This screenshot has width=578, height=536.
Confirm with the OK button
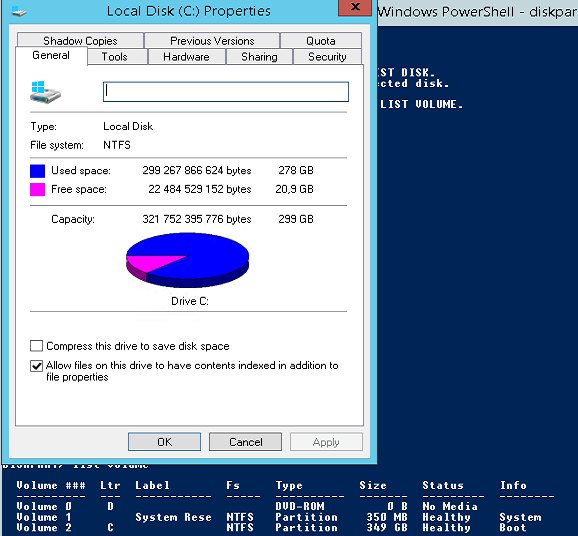(x=164, y=442)
